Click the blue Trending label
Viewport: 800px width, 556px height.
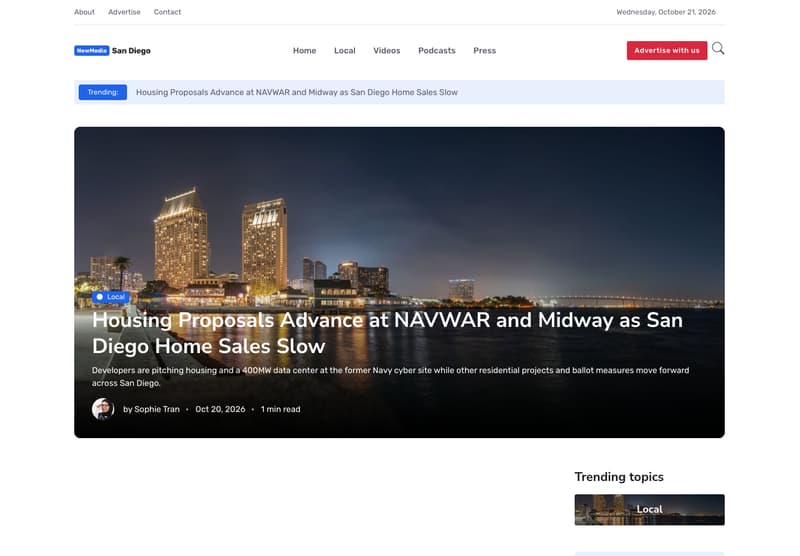coord(103,92)
